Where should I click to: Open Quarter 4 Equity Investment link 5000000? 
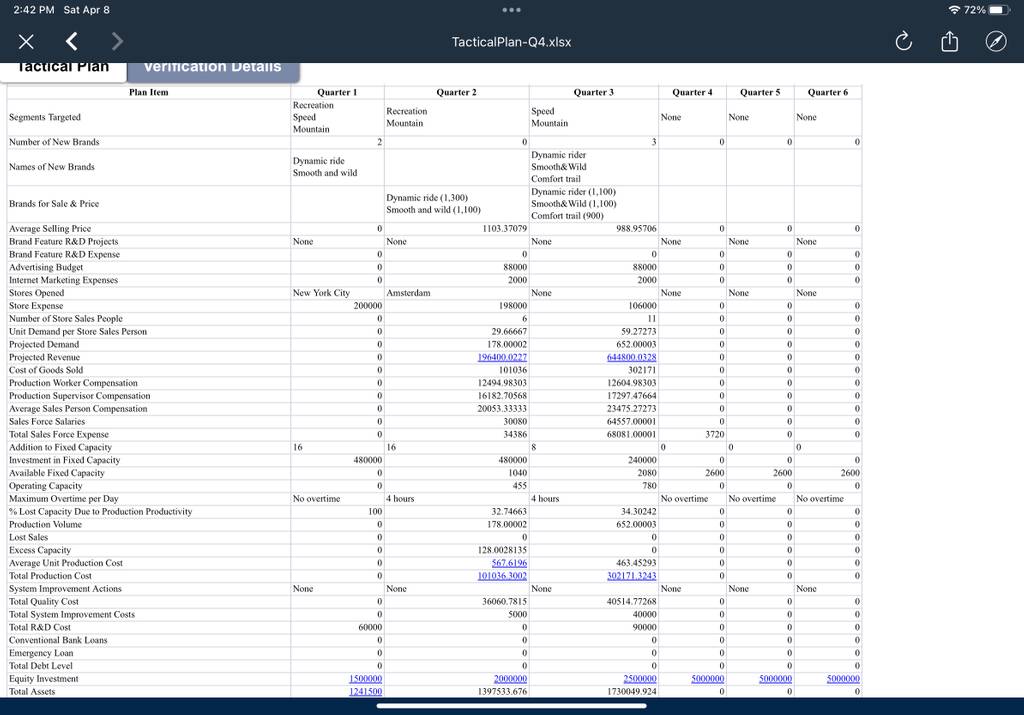click(708, 679)
